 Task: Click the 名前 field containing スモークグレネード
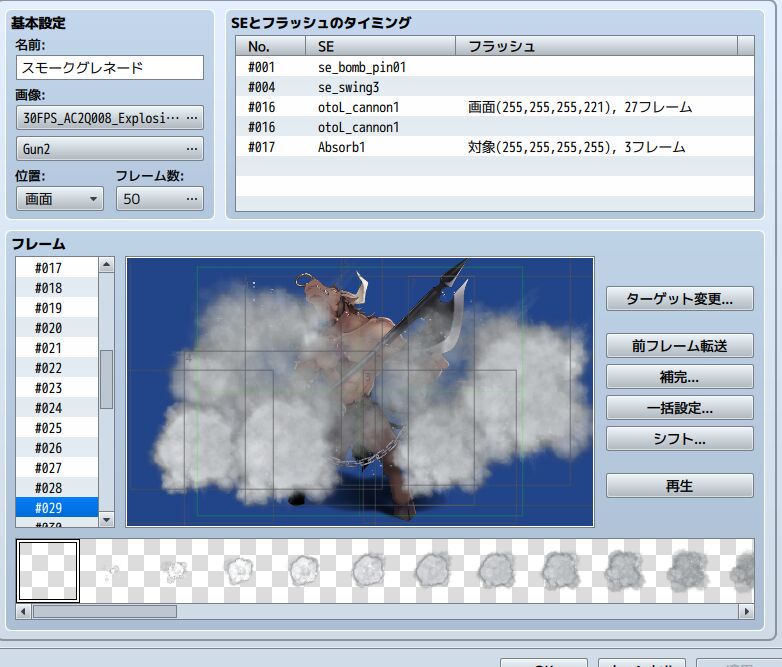tap(110, 67)
